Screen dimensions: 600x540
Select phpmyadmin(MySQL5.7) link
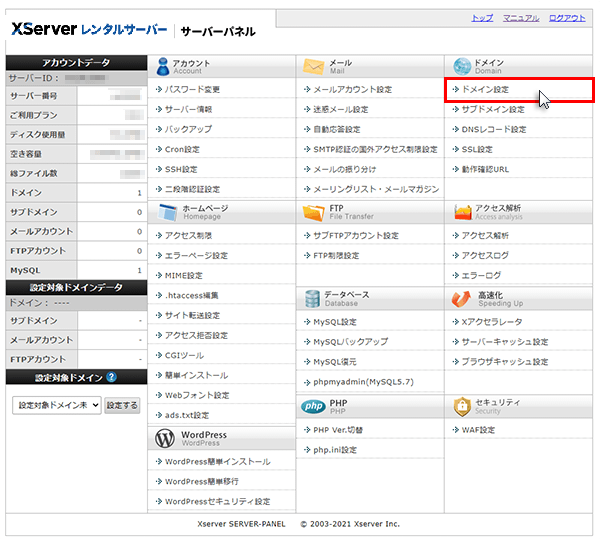pos(362,382)
